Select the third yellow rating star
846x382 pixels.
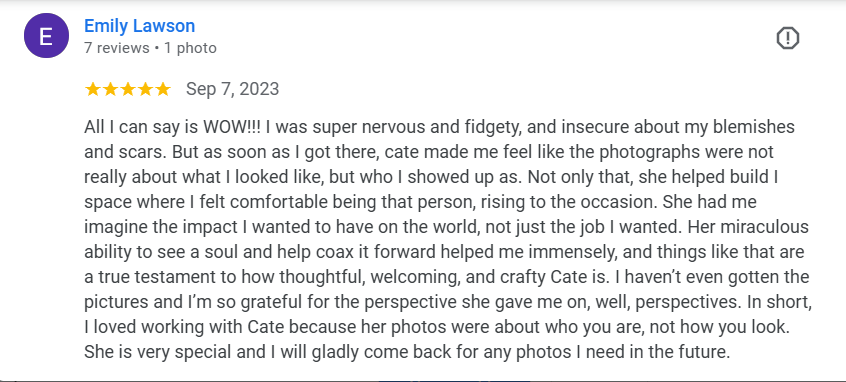(x=128, y=89)
